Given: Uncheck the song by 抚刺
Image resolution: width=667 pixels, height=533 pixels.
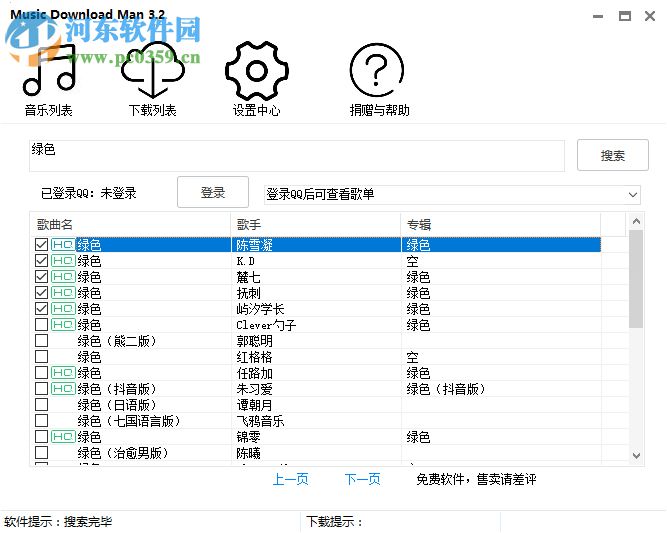Looking at the screenshot, I should [41, 293].
